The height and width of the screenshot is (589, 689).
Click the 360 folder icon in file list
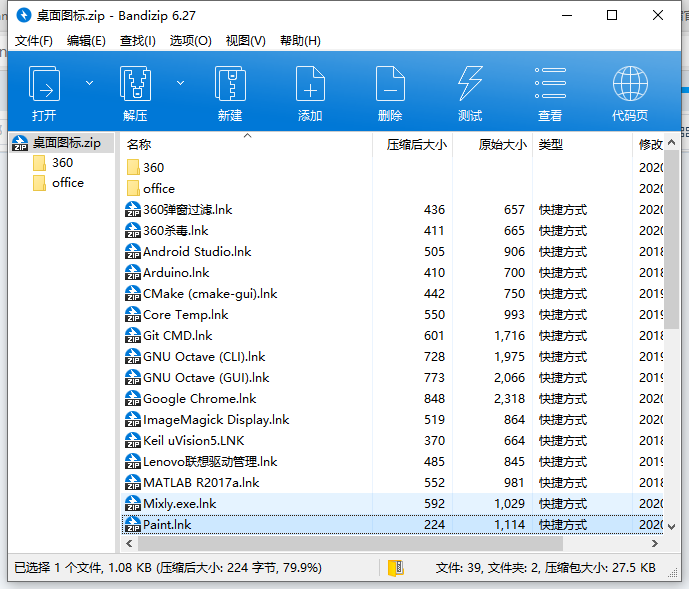click(x=133, y=167)
